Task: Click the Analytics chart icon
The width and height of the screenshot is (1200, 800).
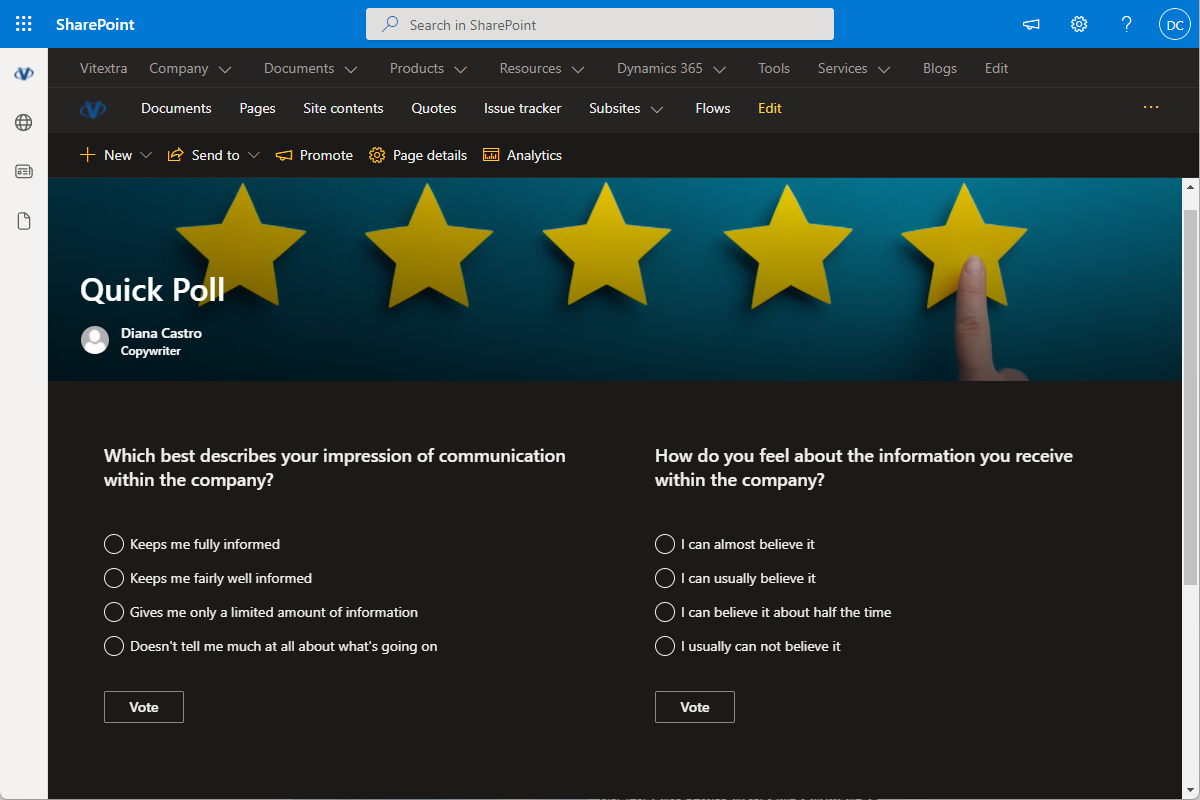Action: [x=491, y=155]
